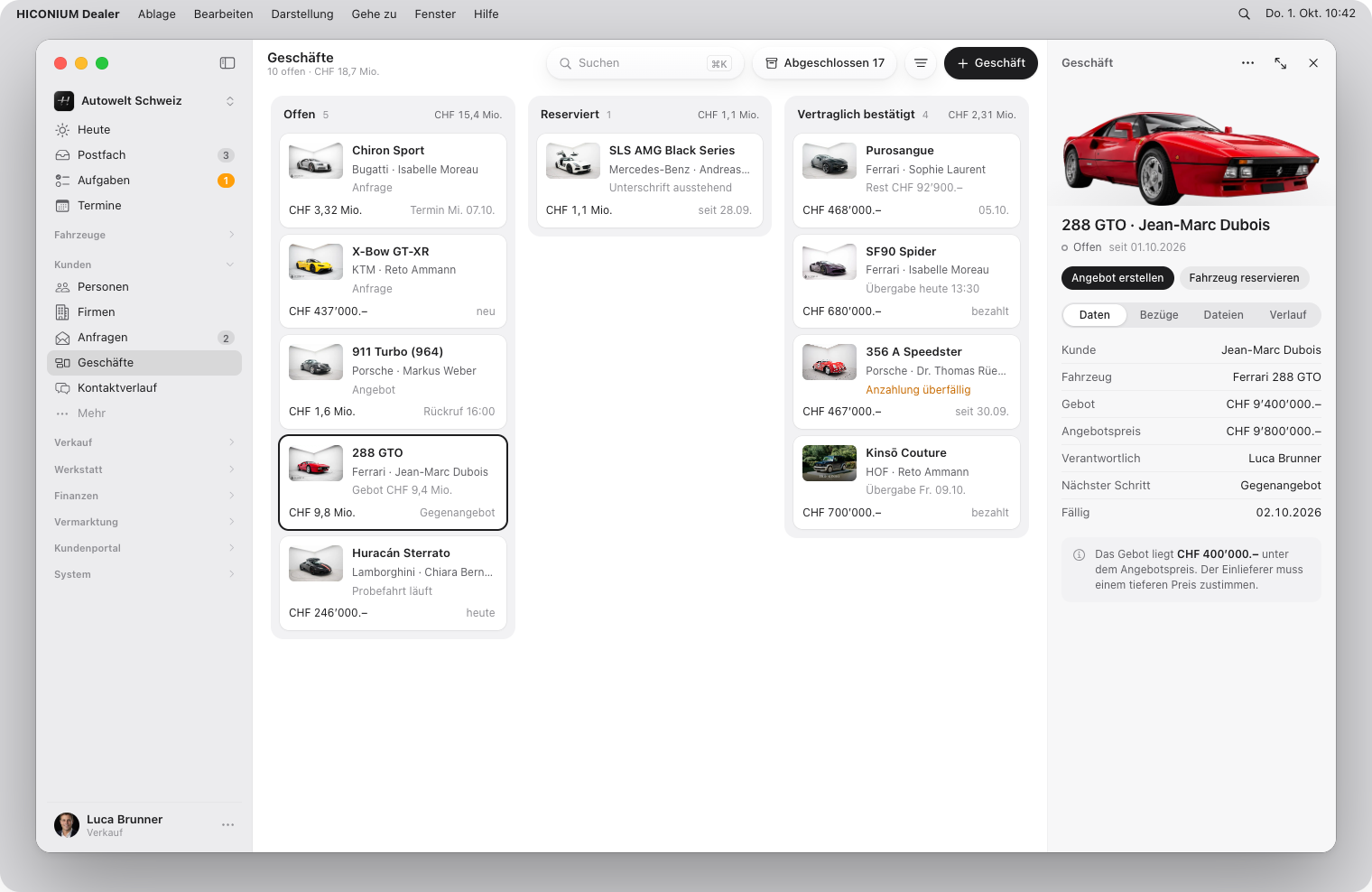Screen dimensions: 1372x892
Task: Add a new Geschäft
Action: pos(991,63)
